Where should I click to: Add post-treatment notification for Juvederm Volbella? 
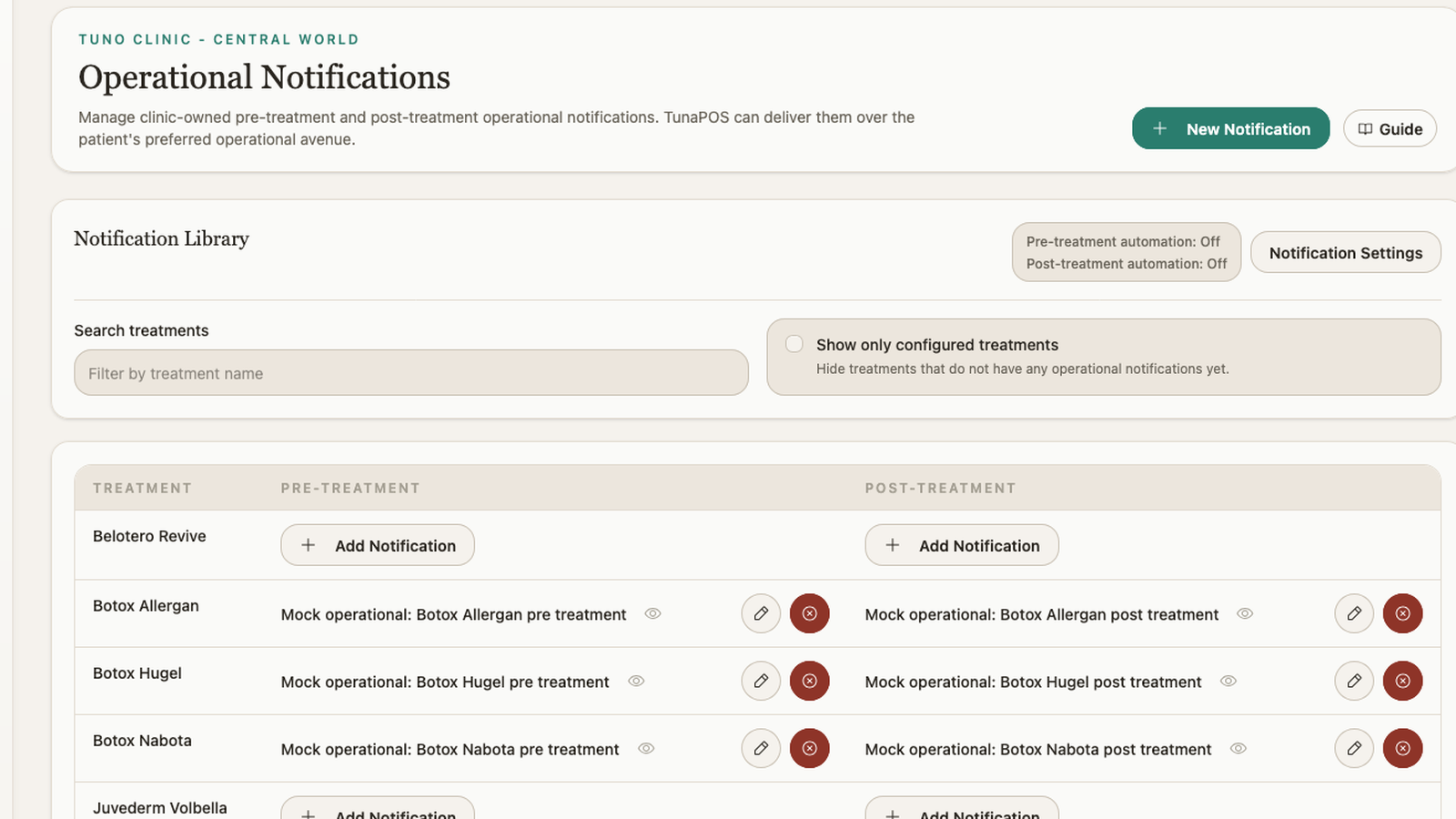point(962,808)
